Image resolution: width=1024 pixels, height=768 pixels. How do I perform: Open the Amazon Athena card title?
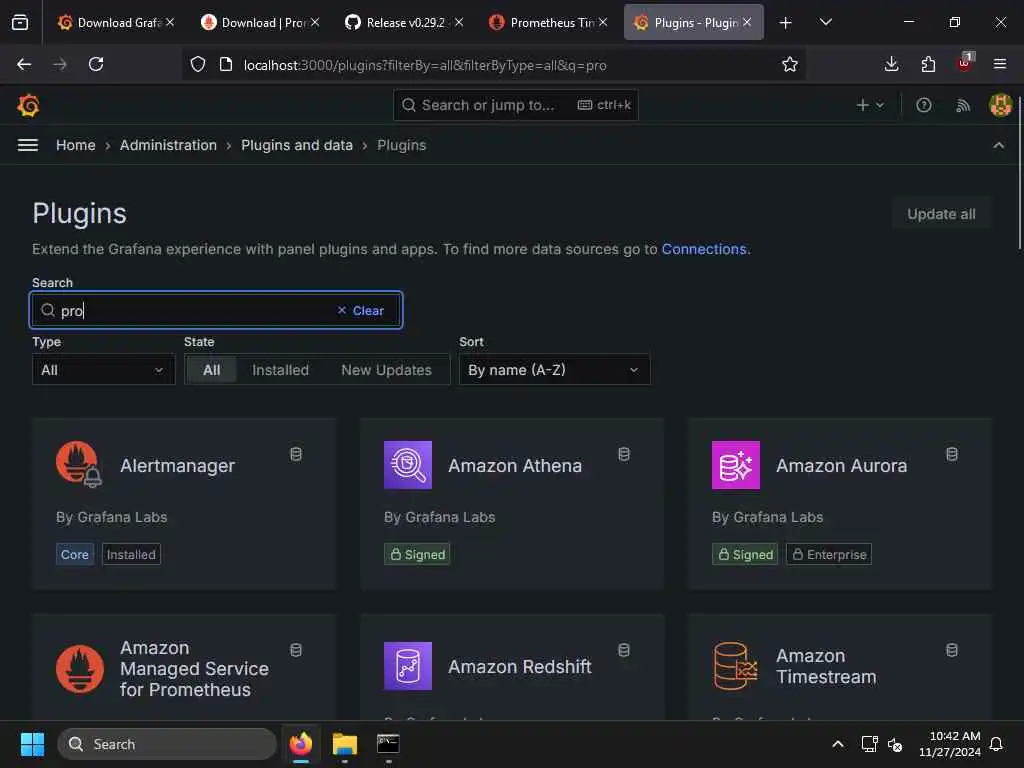click(515, 466)
